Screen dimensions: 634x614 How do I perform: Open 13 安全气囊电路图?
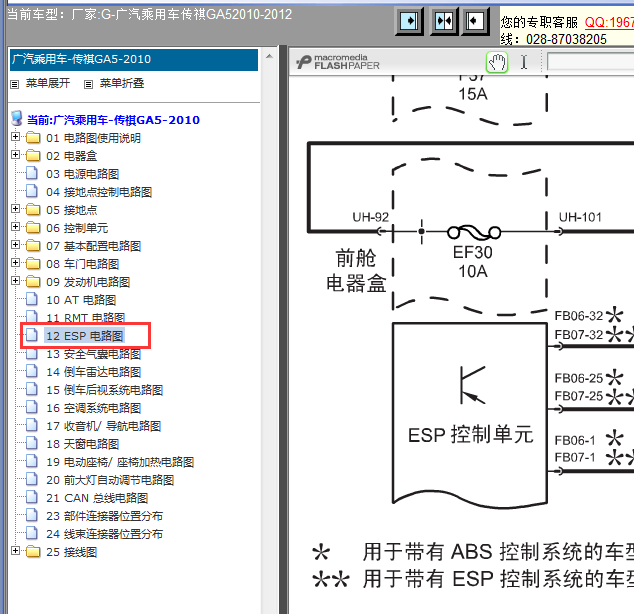click(93, 354)
